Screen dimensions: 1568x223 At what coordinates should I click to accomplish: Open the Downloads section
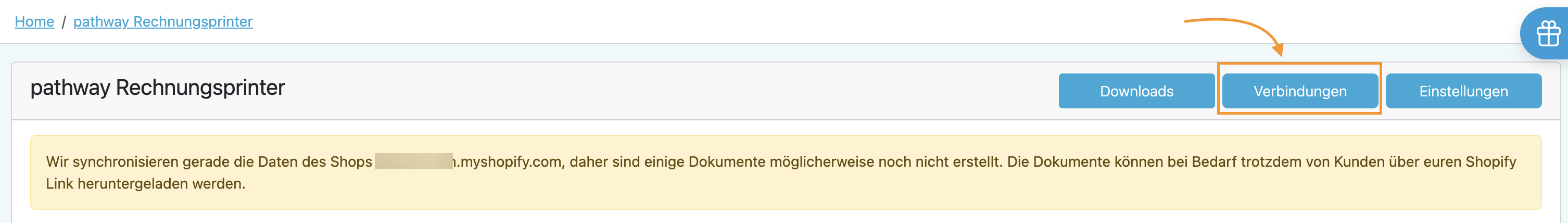click(1136, 91)
